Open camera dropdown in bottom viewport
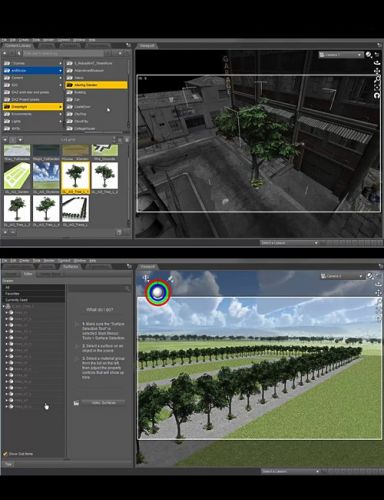Screen dimensions: 384x500 pos(342,276)
